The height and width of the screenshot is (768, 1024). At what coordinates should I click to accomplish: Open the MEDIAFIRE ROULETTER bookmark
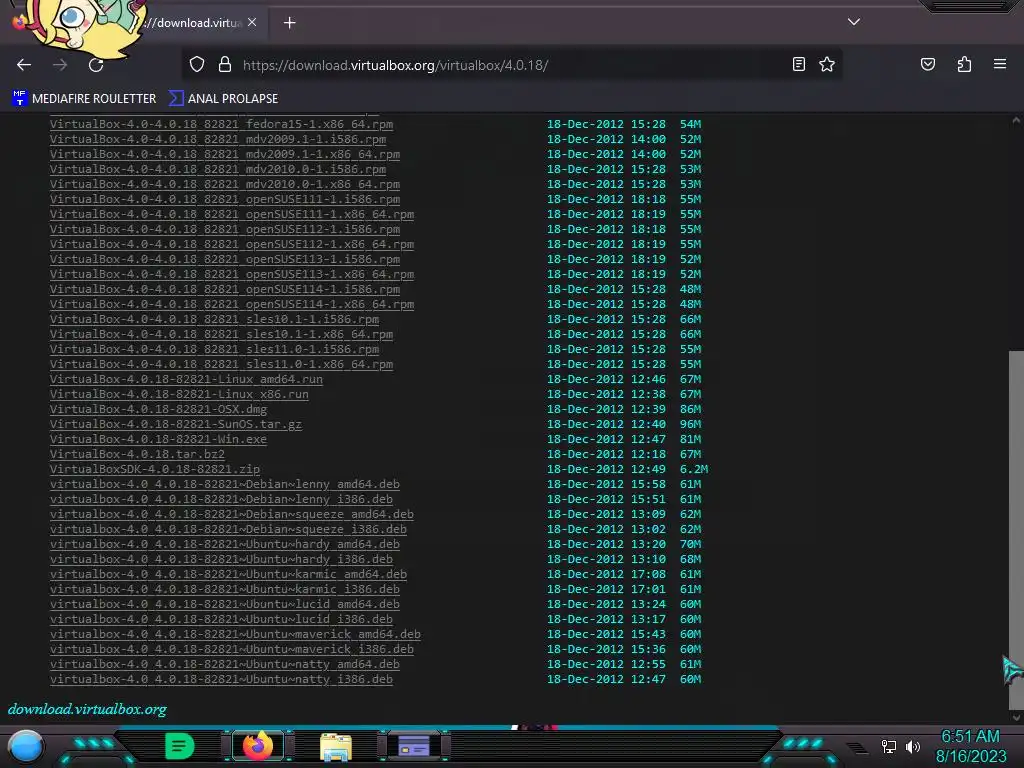pos(84,99)
